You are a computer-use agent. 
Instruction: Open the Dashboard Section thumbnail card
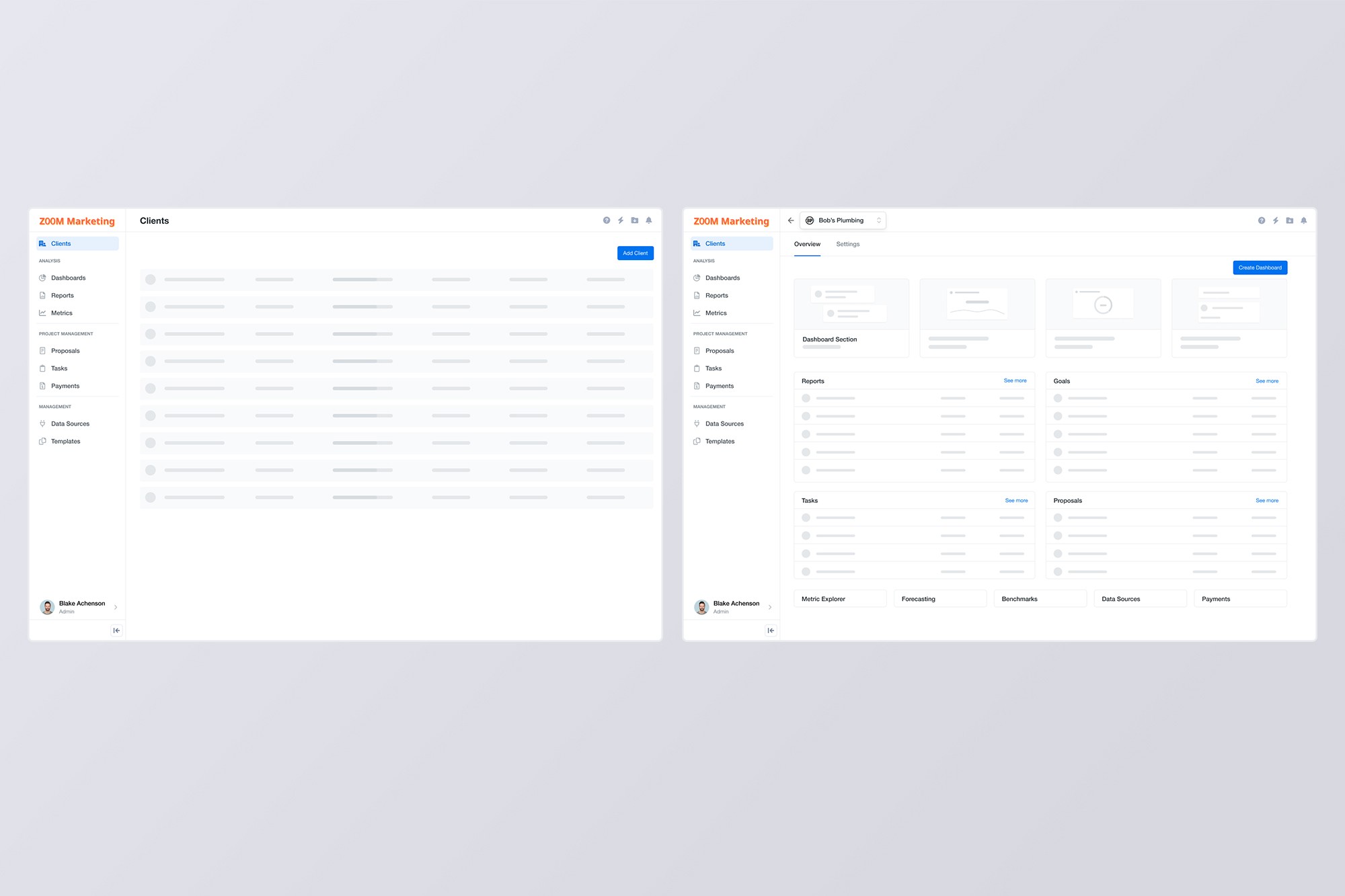click(851, 317)
